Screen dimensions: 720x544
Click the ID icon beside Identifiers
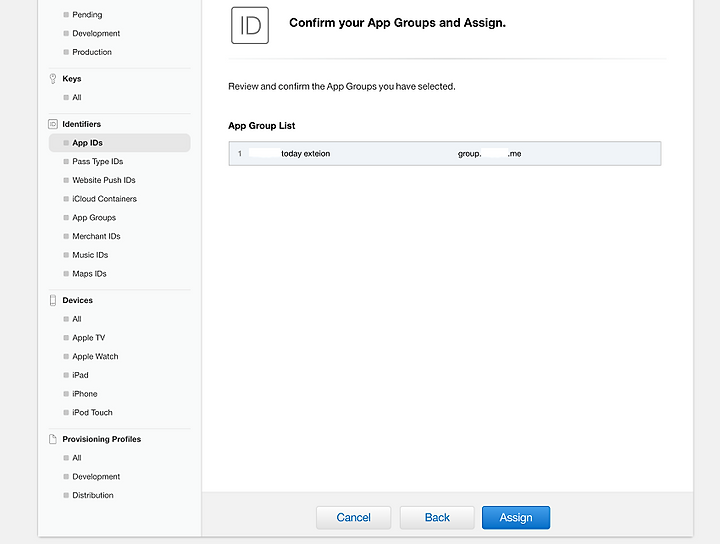coord(53,124)
